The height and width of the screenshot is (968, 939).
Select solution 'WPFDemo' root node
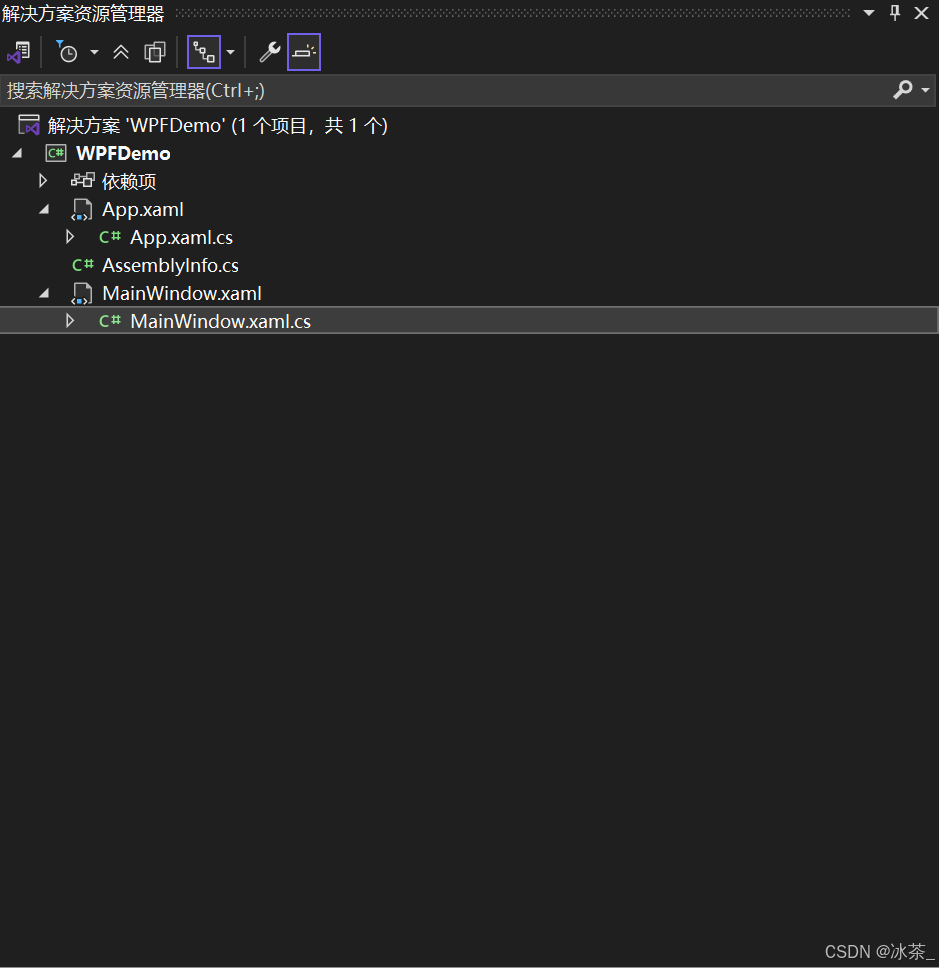[217, 125]
